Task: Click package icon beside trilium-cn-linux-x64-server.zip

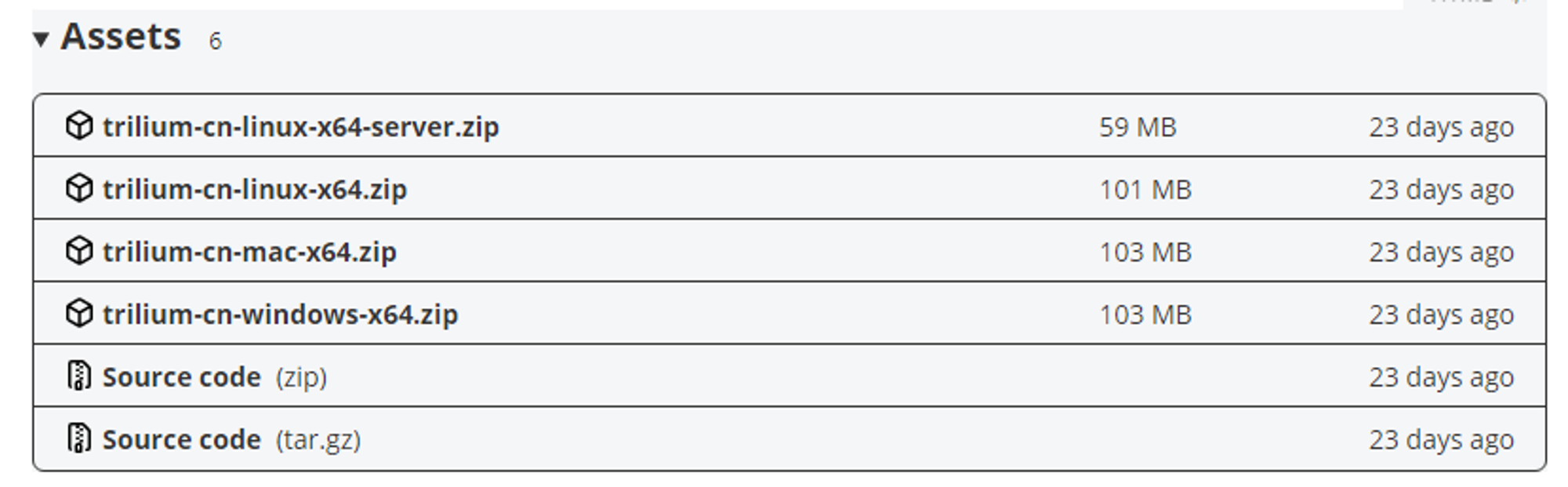Action: point(79,125)
